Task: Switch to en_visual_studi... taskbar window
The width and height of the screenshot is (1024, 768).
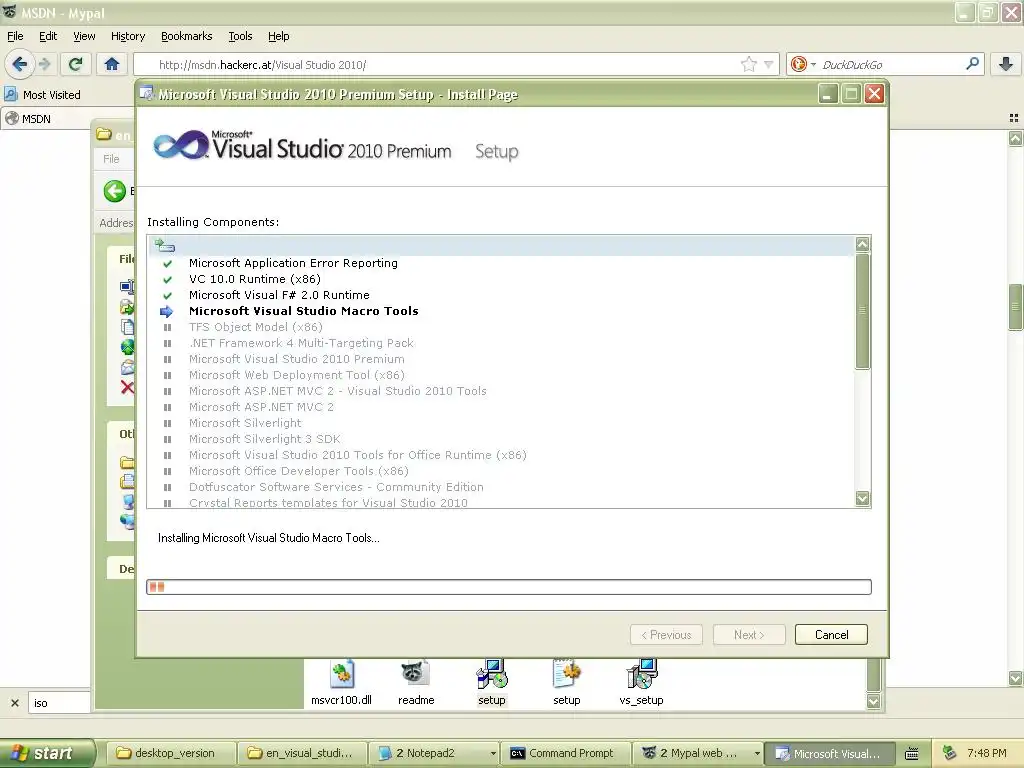Action: click(302, 754)
